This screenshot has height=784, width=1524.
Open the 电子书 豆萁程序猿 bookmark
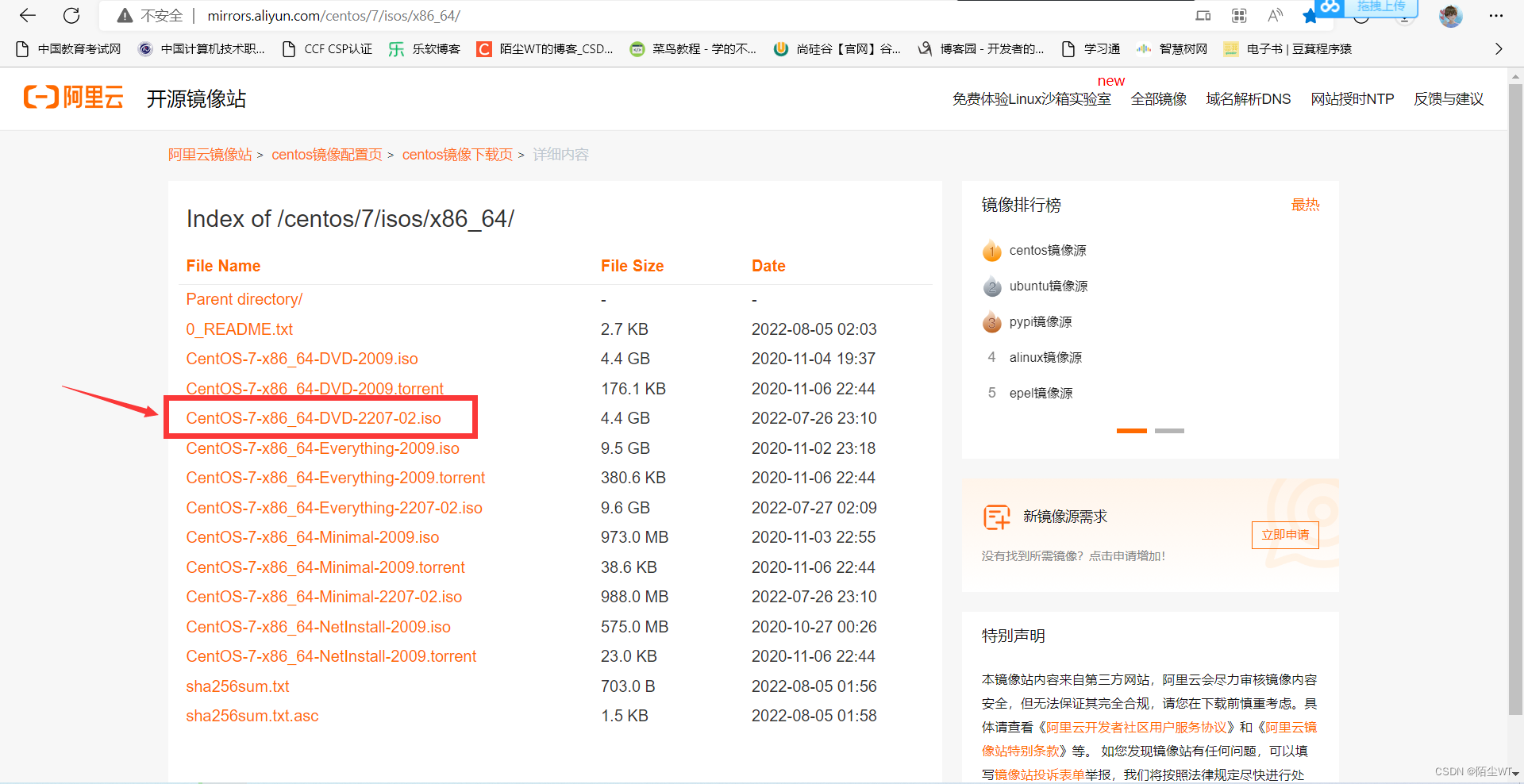tap(1287, 49)
